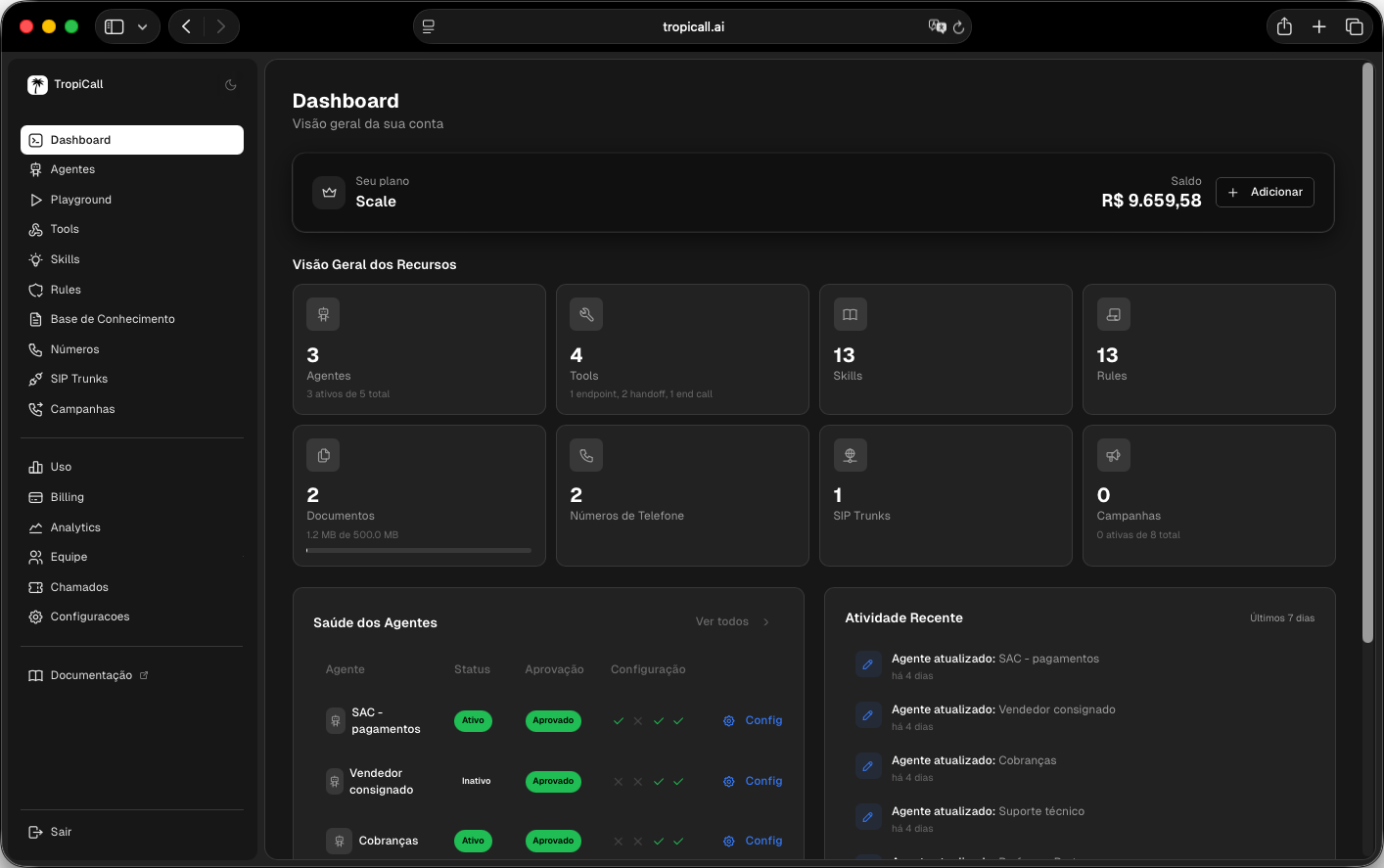Open the Skills page from sidebar
This screenshot has width=1384, height=868.
pyautogui.click(x=66, y=259)
